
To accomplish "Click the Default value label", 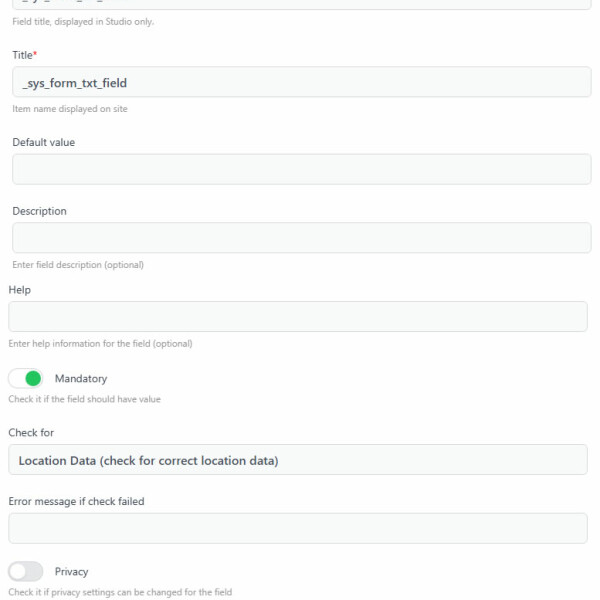I will (43, 143).
